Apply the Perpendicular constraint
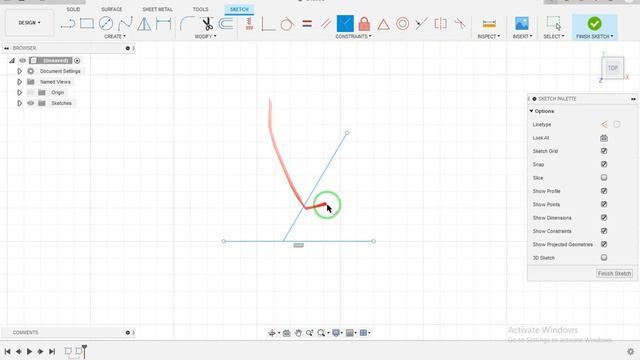Screen dimensions: 640x360 [x=268, y=24]
